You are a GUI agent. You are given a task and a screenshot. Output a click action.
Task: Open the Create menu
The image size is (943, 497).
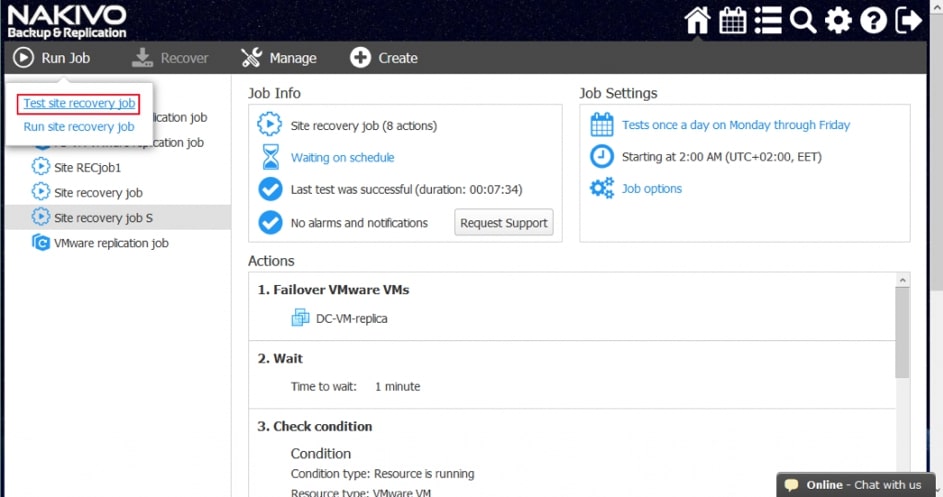(384, 58)
